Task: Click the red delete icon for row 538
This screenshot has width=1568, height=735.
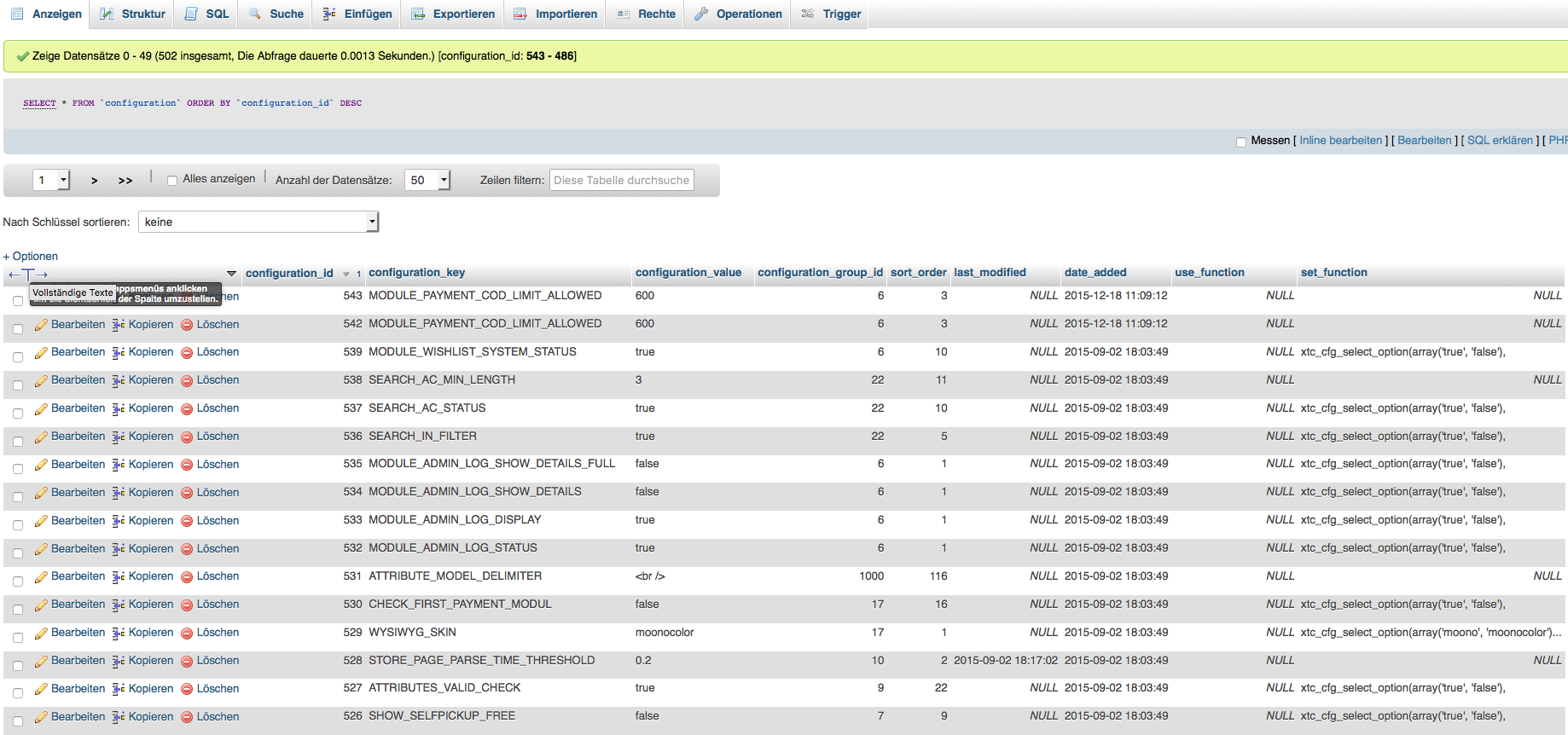Action: pos(187,381)
